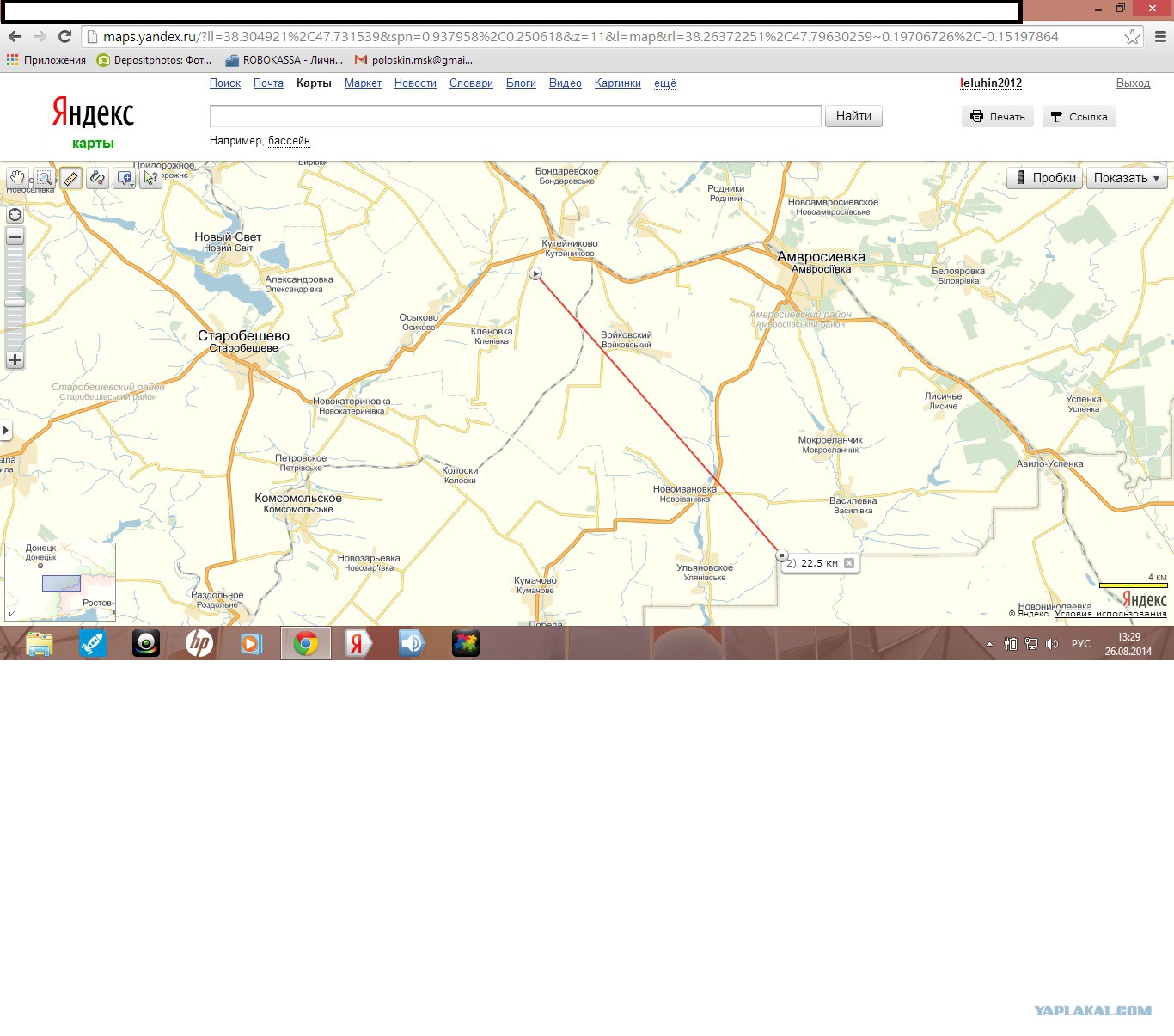
Task: Select the cursor info query tool
Action: coord(150,178)
